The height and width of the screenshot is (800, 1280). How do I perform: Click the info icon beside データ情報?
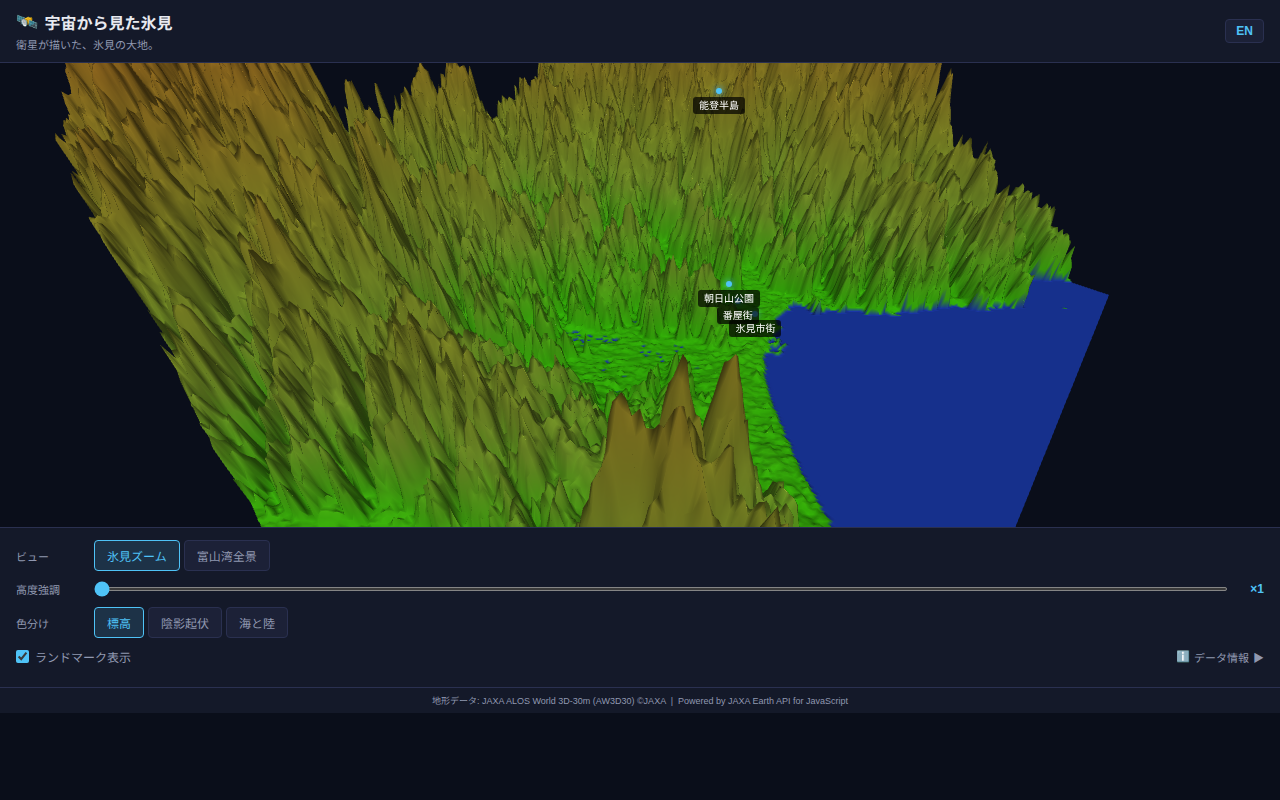1183,657
